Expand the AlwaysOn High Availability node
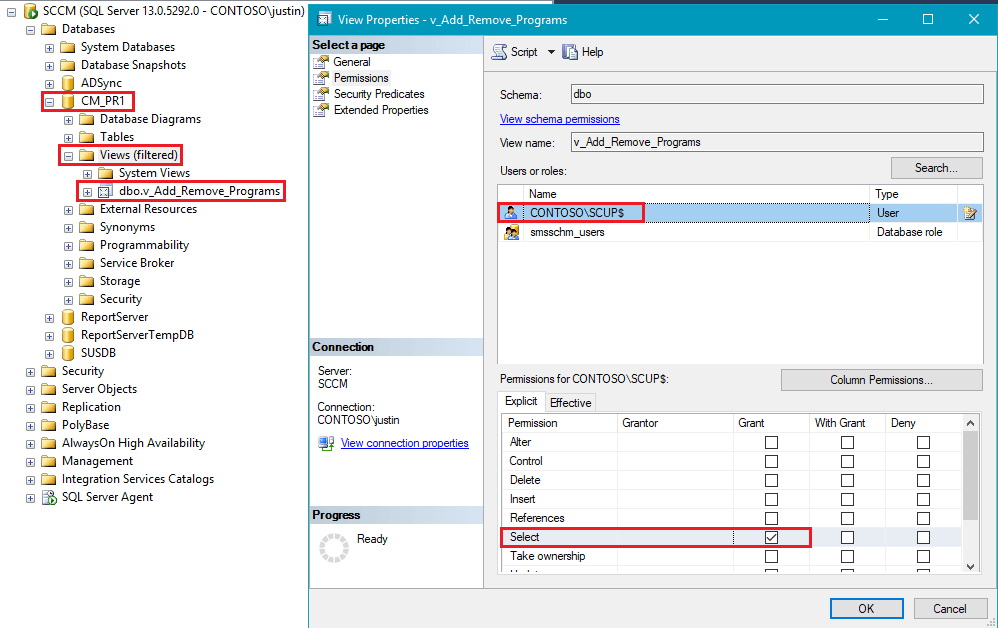This screenshot has height=628, width=998. [30, 444]
